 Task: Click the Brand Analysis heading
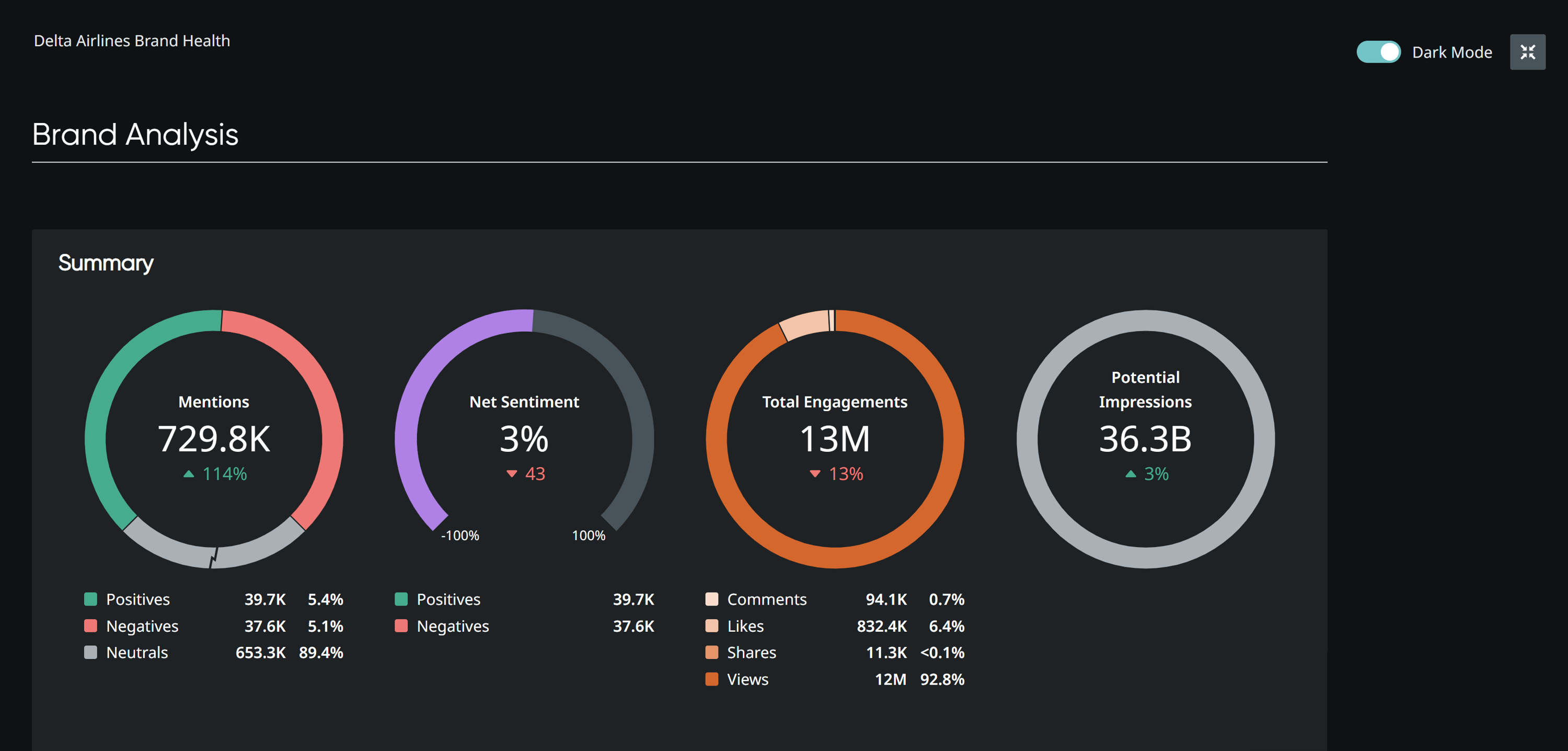coord(135,134)
